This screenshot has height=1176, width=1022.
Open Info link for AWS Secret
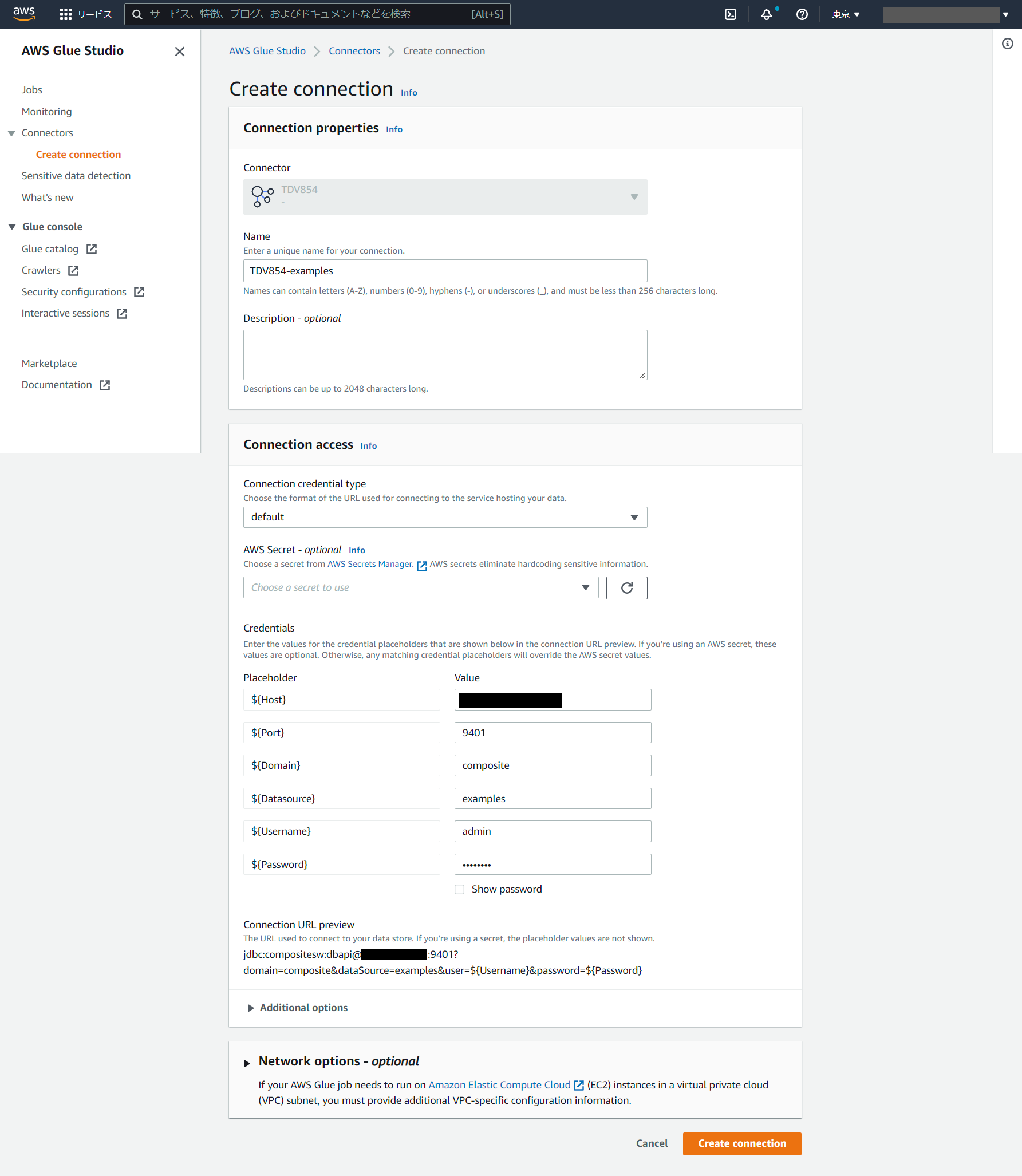[357, 550]
